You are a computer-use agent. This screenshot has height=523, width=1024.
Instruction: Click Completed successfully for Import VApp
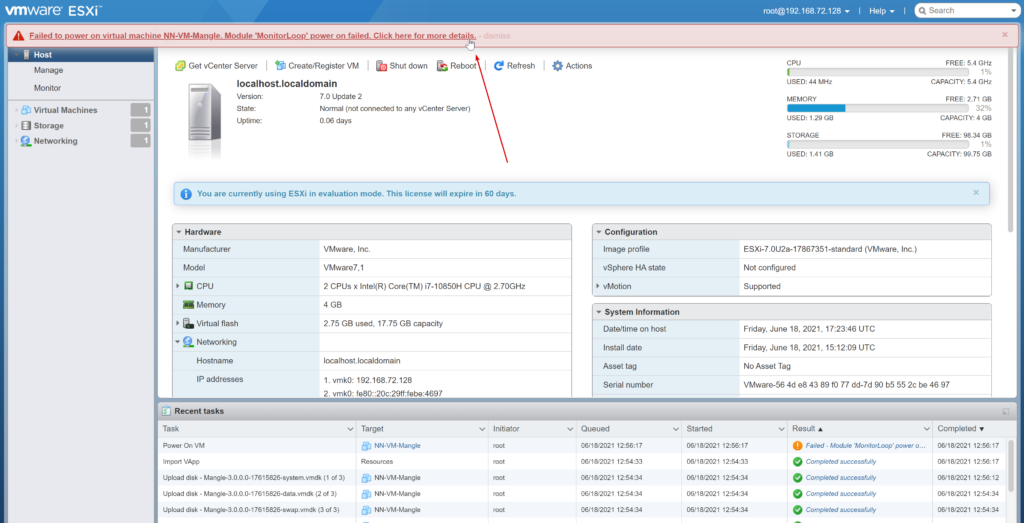pyautogui.click(x=840, y=462)
